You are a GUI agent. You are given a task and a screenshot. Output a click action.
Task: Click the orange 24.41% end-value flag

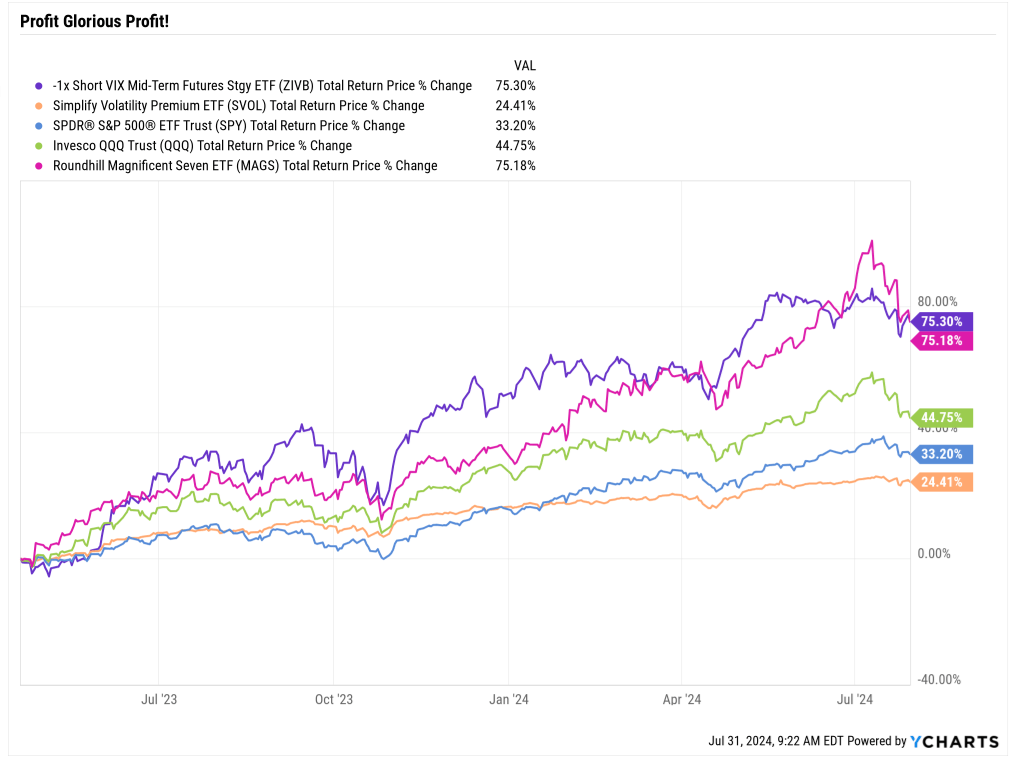[x=943, y=482]
